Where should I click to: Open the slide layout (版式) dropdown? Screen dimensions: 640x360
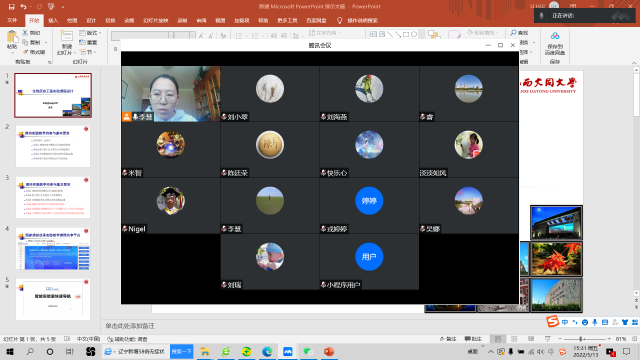(x=91, y=33)
